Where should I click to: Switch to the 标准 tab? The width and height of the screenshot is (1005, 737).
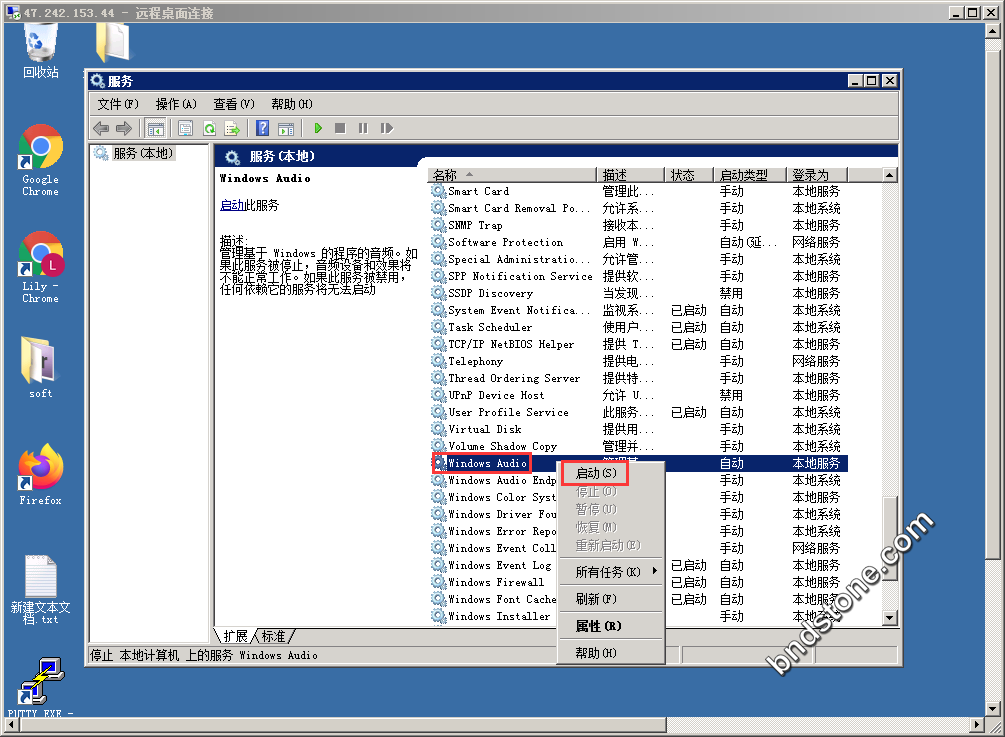tap(273, 636)
